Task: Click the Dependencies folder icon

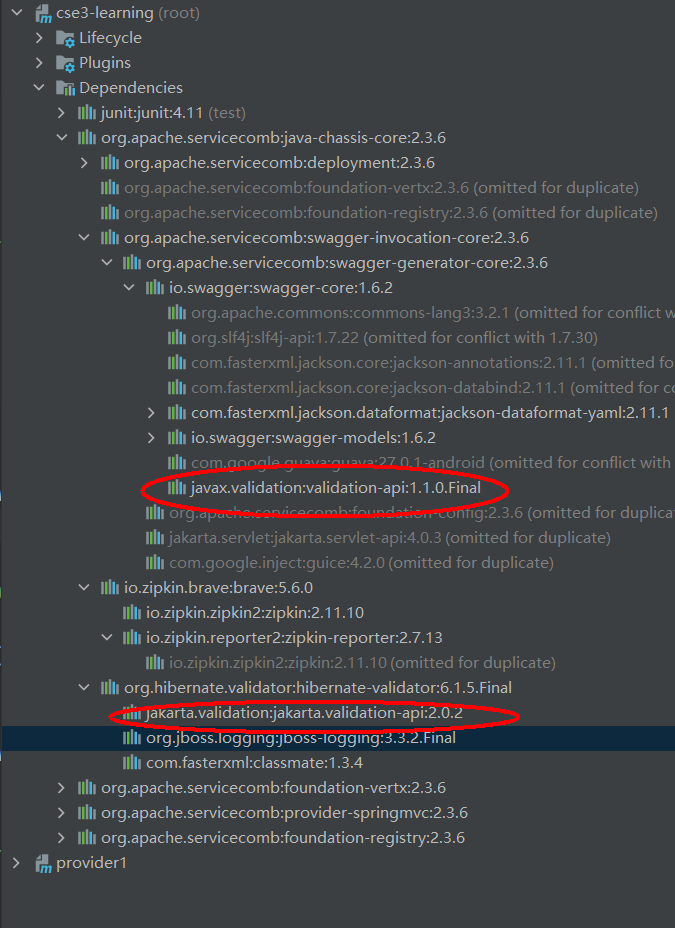Action: [x=65, y=88]
